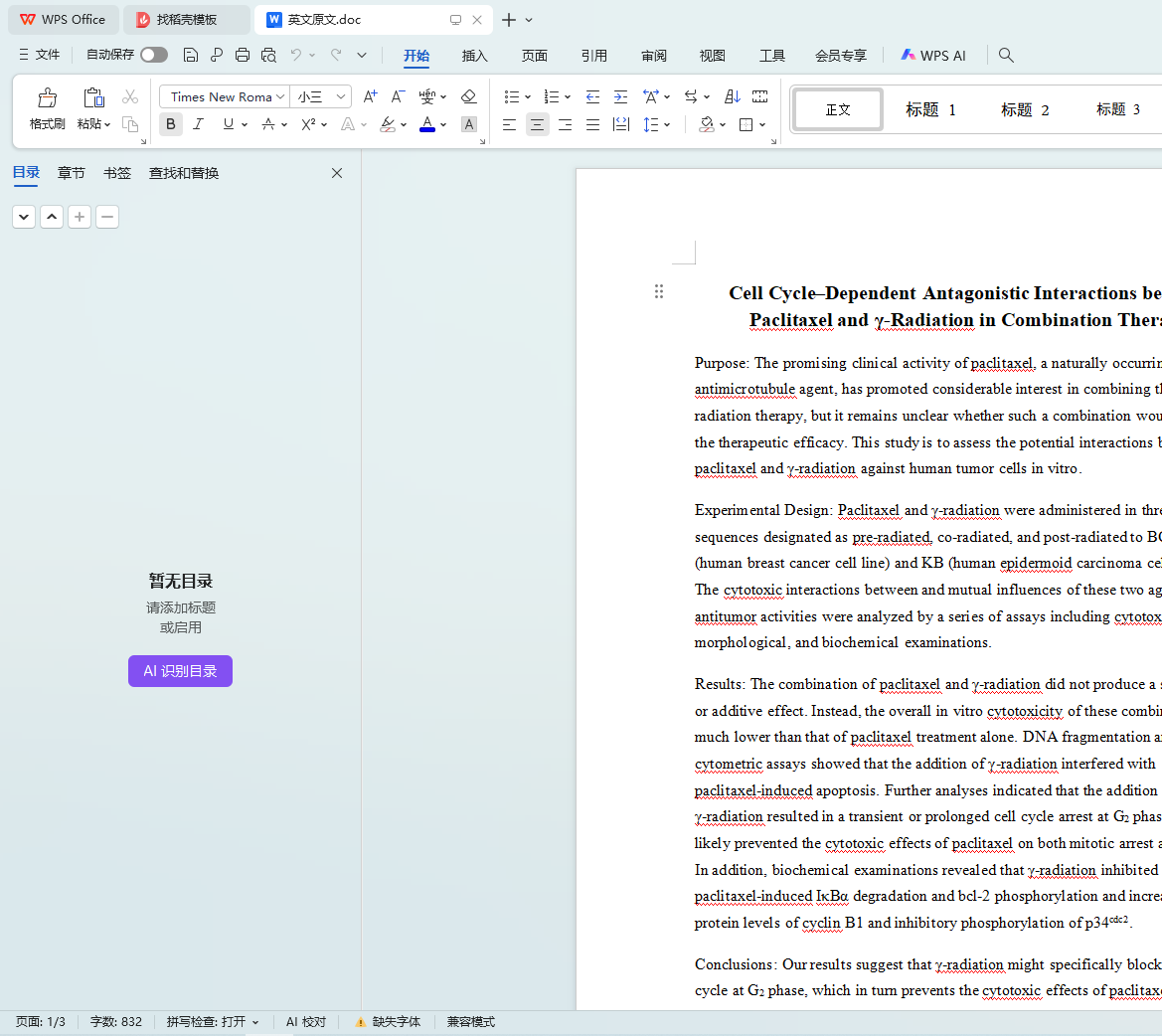Image resolution: width=1162 pixels, height=1036 pixels.
Task: Switch to 找稻壳模板 window tab
Action: click(x=187, y=20)
